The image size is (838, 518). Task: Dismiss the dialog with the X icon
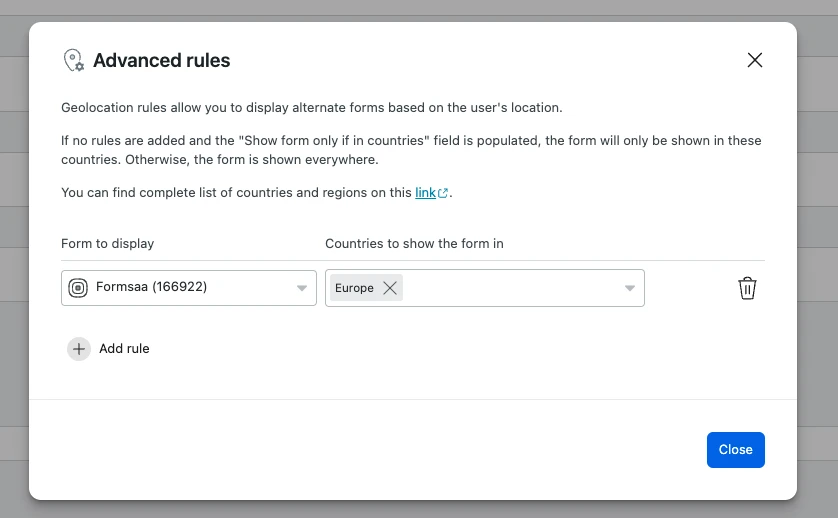[755, 60]
